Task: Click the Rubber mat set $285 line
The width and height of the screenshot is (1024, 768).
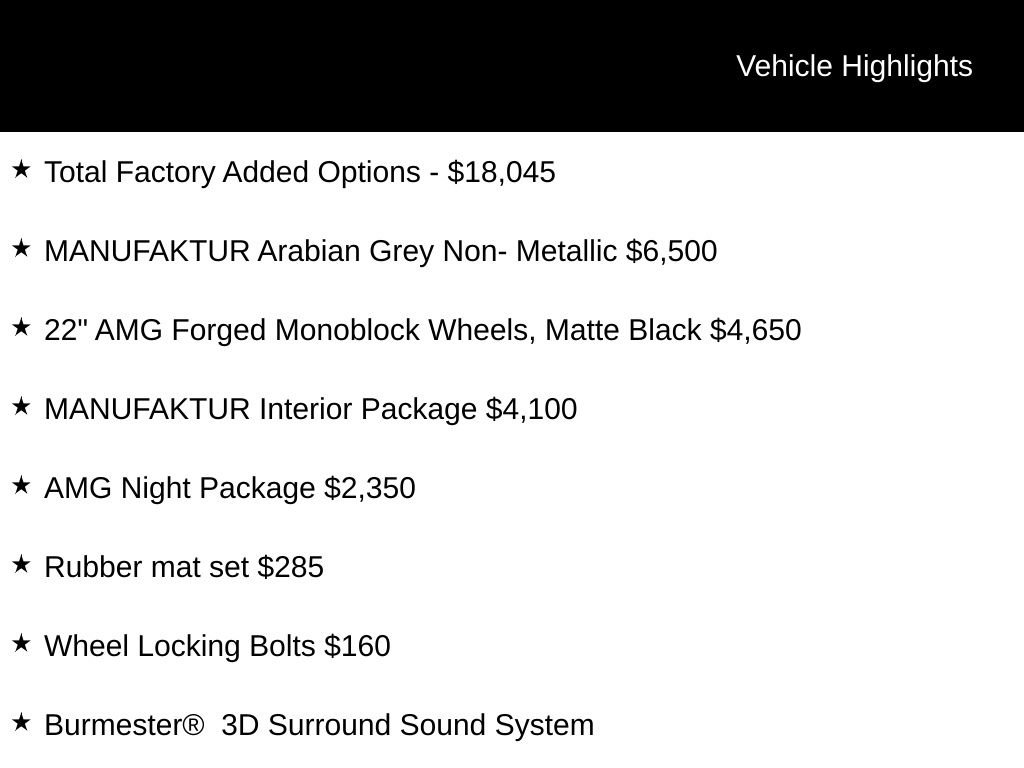Action: (x=184, y=568)
